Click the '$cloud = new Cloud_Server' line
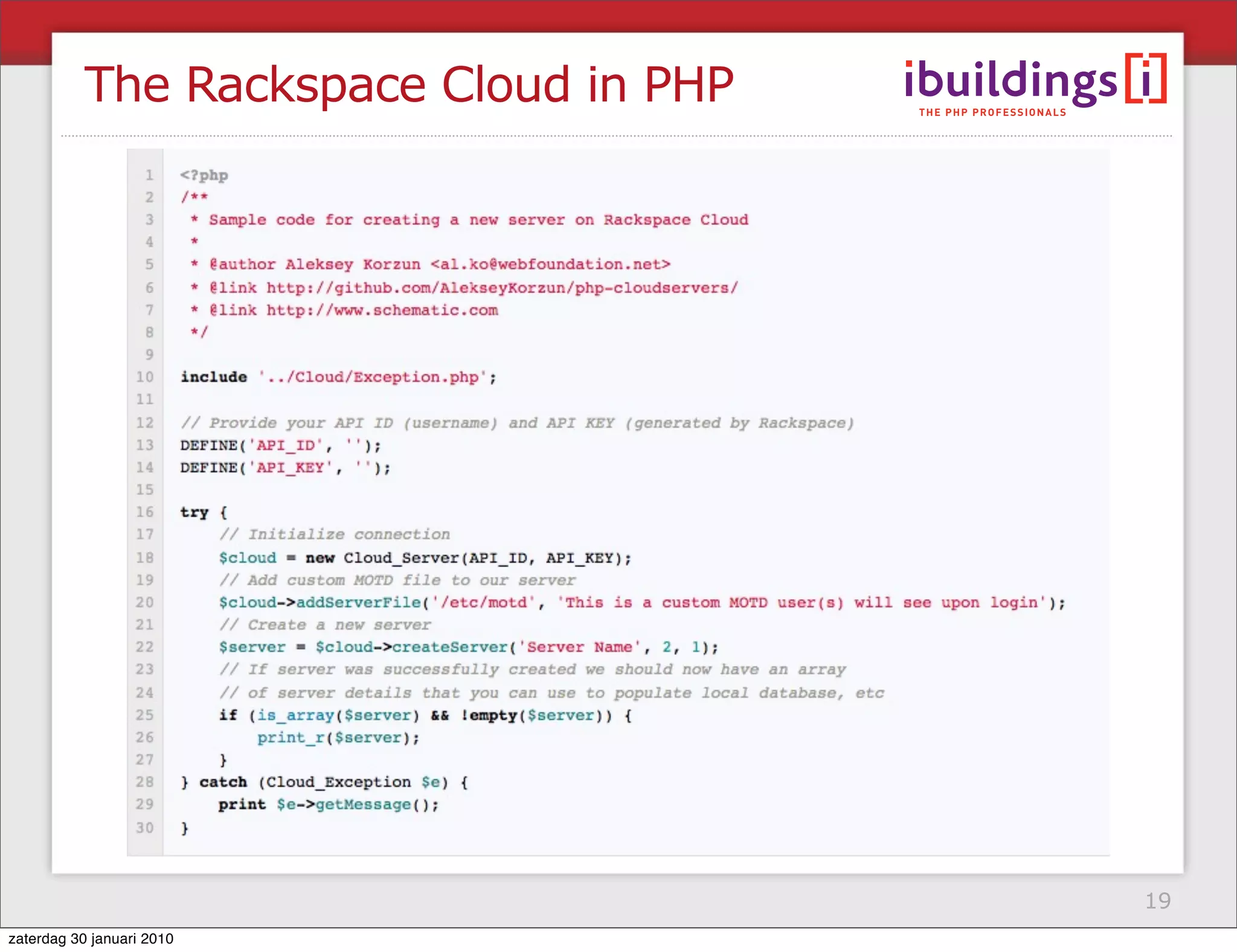 point(425,558)
